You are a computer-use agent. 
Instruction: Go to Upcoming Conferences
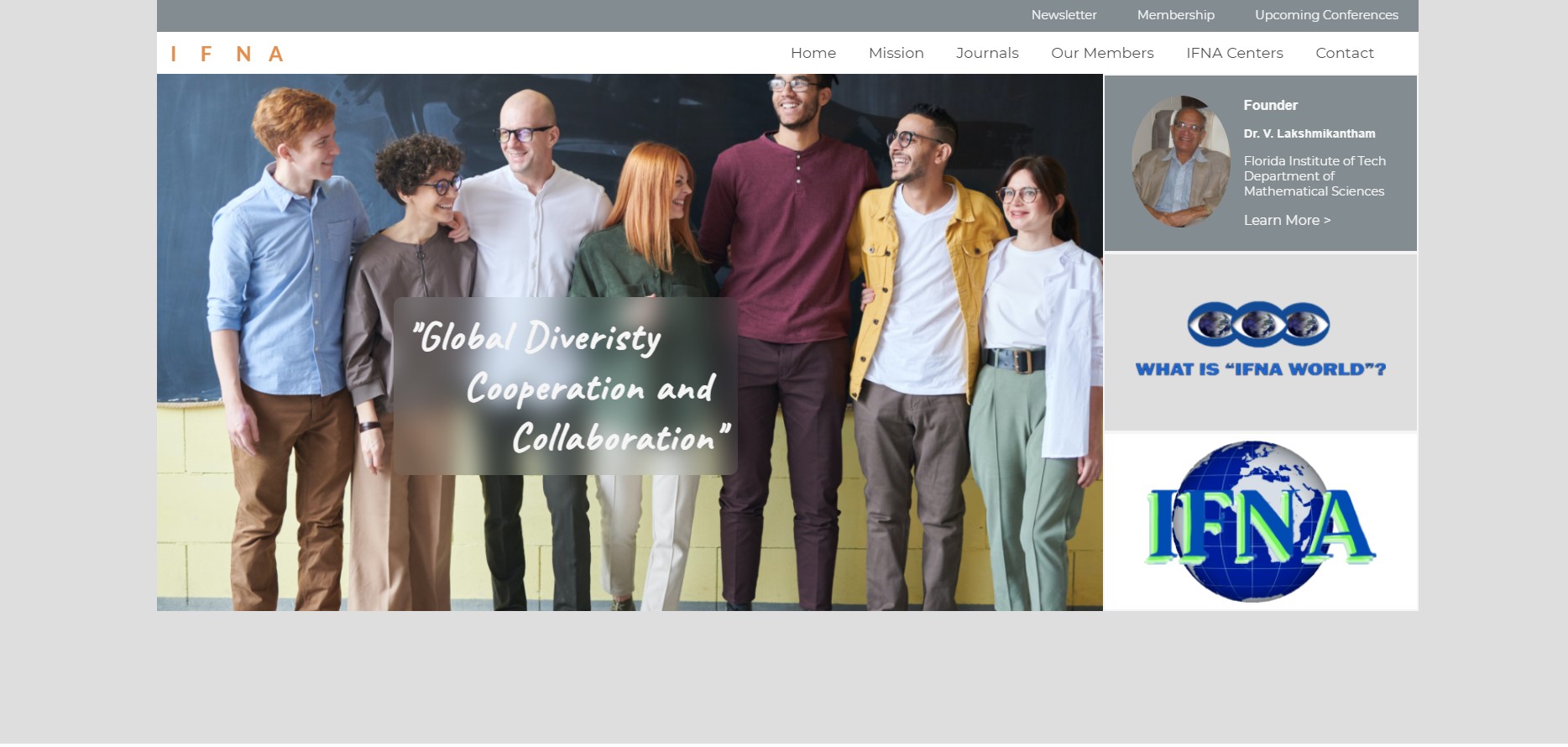click(x=1326, y=15)
